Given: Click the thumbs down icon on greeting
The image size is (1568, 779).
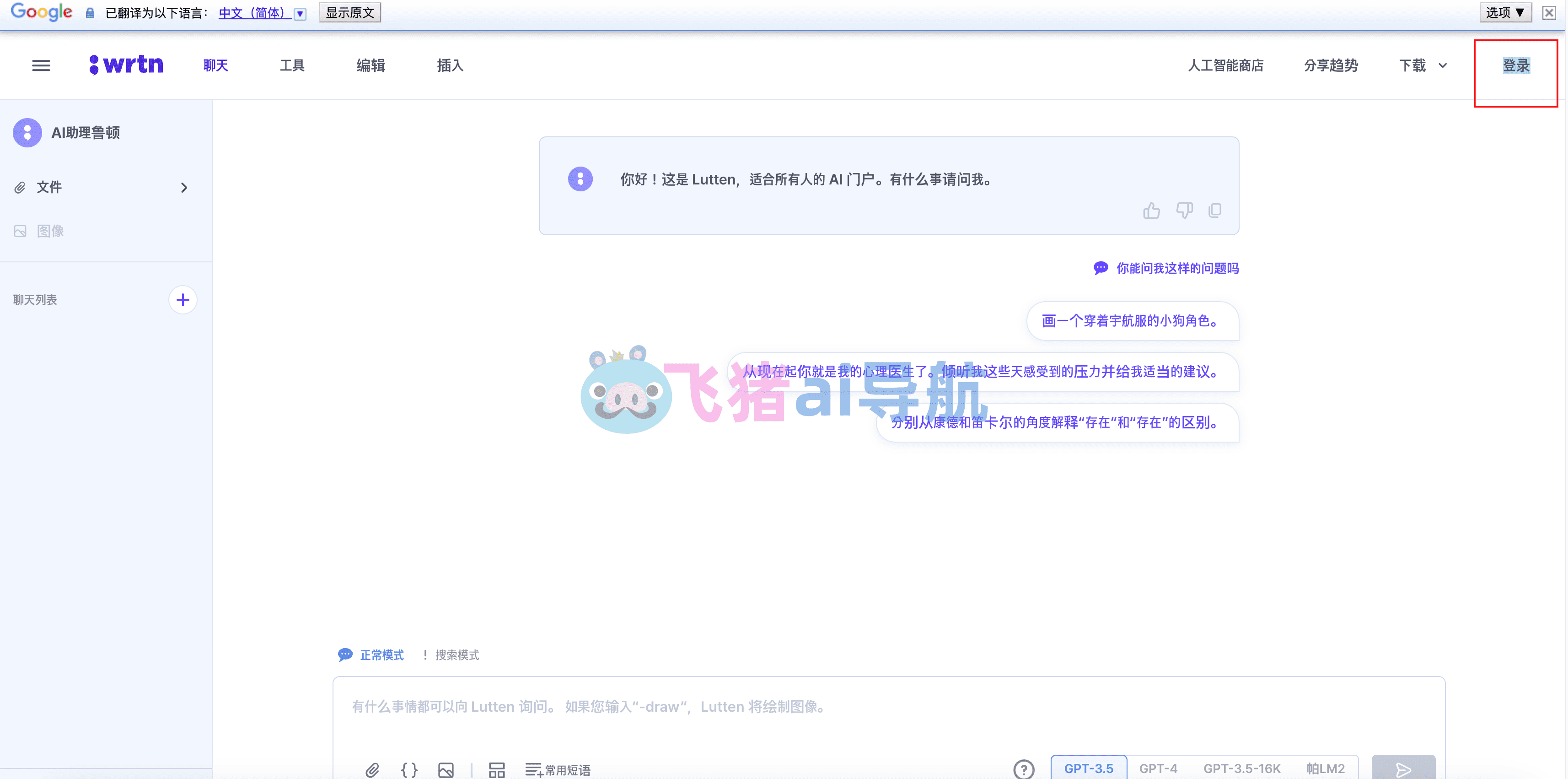Looking at the screenshot, I should point(1184,211).
